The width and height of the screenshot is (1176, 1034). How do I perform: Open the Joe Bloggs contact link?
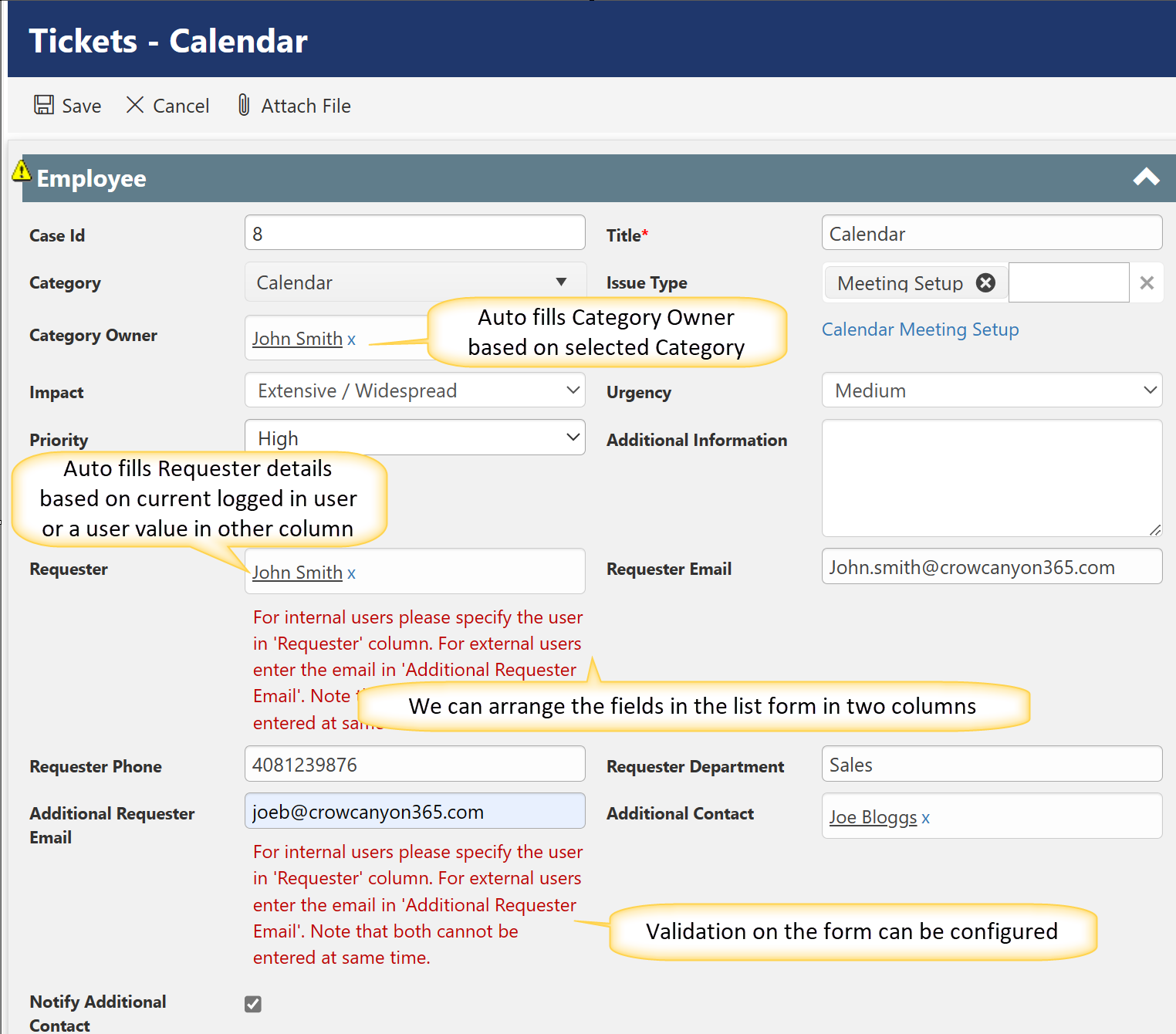pyautogui.click(x=873, y=817)
